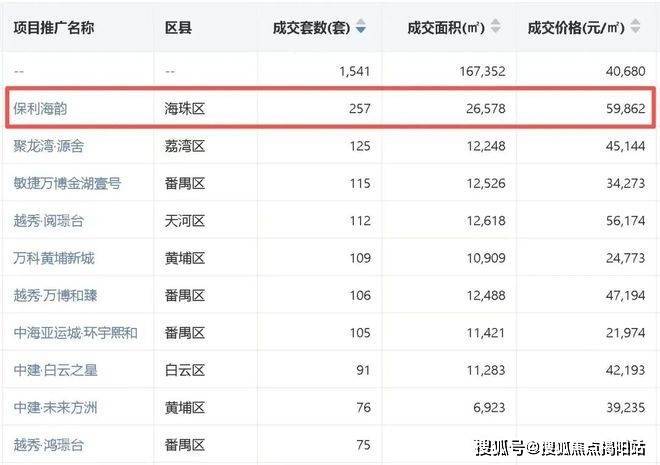Open the 中建·白云之星 project link

point(56,370)
